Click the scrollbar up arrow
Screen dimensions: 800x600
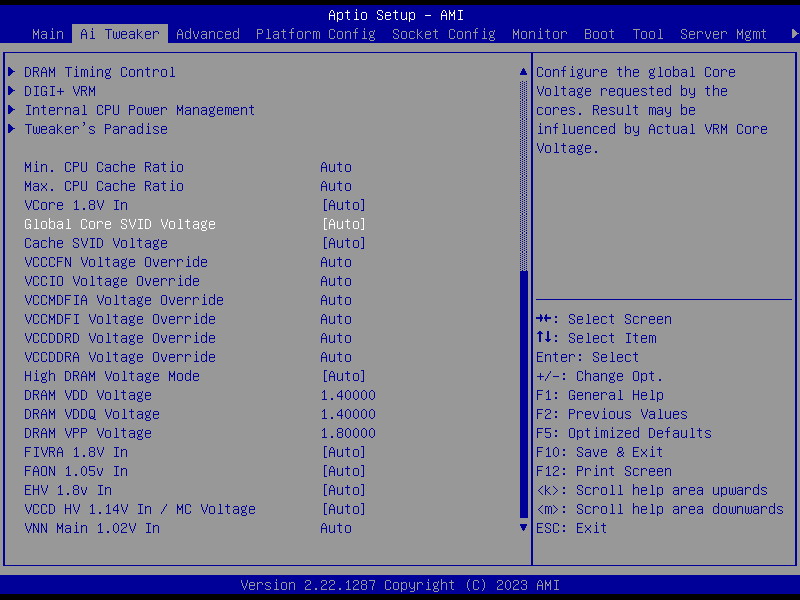pos(523,72)
